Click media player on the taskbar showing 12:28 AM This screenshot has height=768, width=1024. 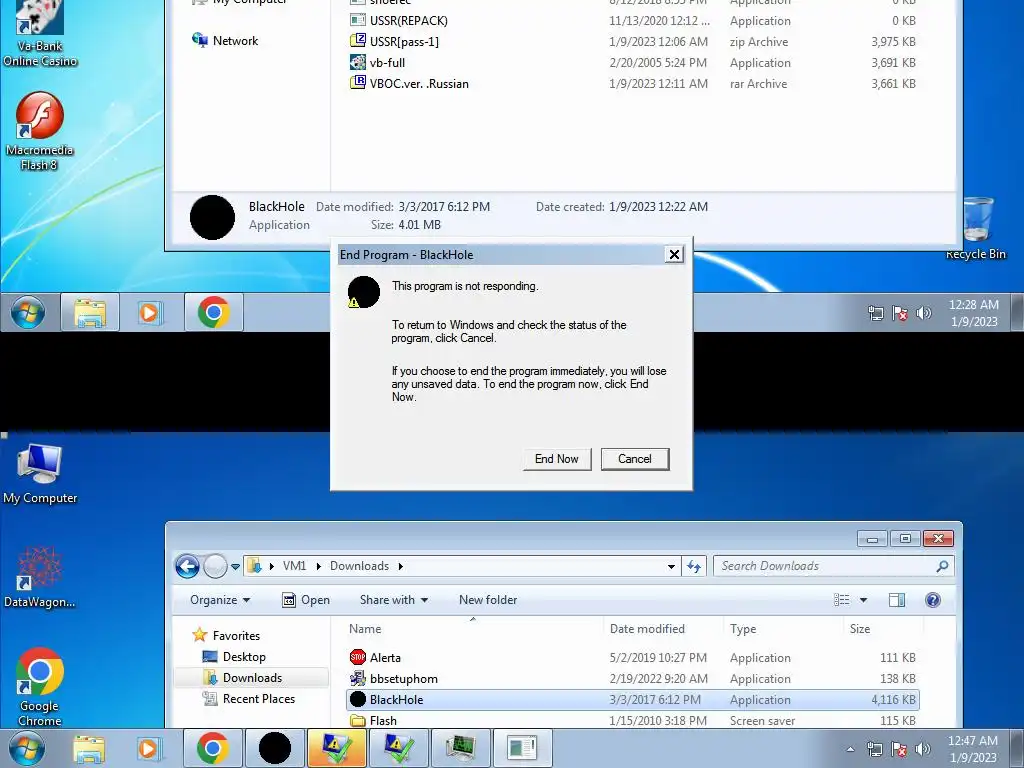(x=150, y=313)
